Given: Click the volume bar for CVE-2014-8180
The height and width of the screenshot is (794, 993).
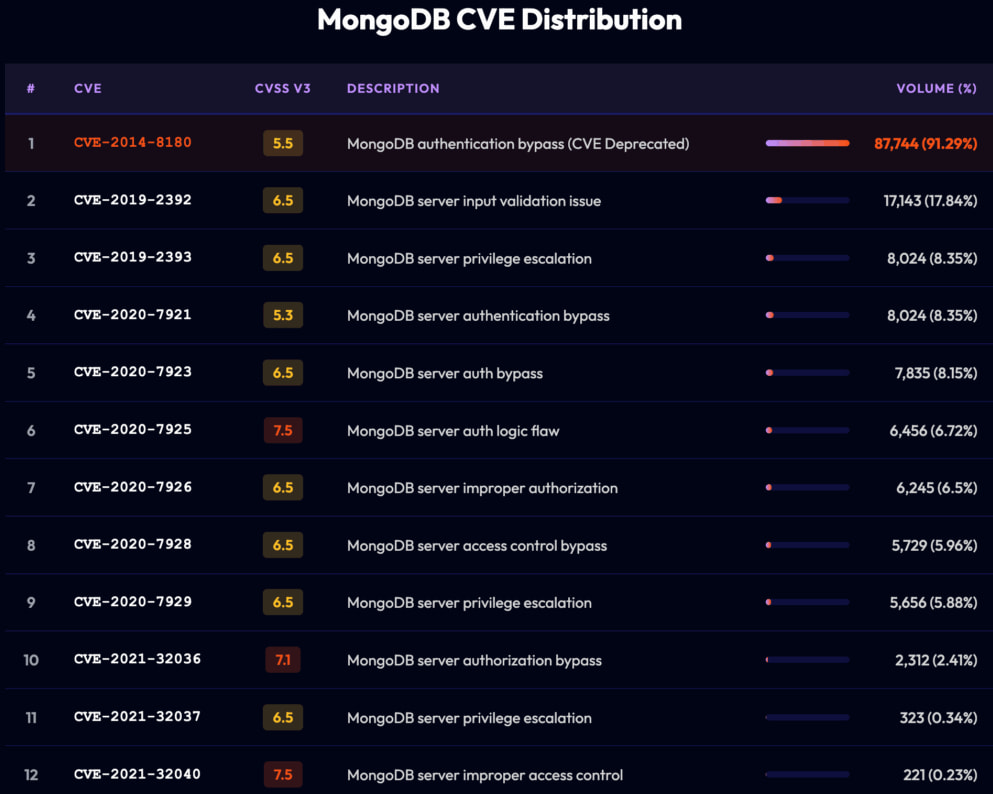Looking at the screenshot, I should pos(806,142).
